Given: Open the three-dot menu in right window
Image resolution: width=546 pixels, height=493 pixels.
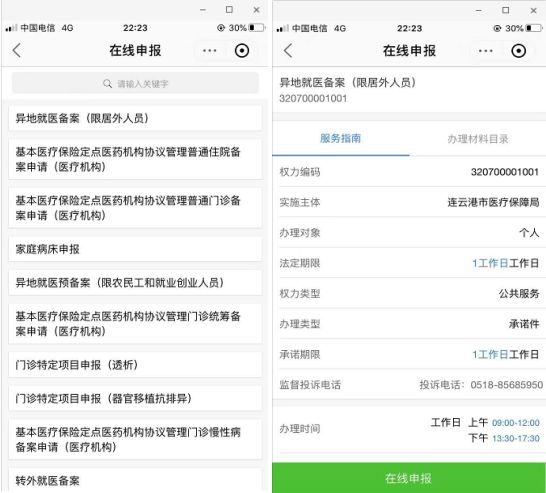Looking at the screenshot, I should pos(485,51).
